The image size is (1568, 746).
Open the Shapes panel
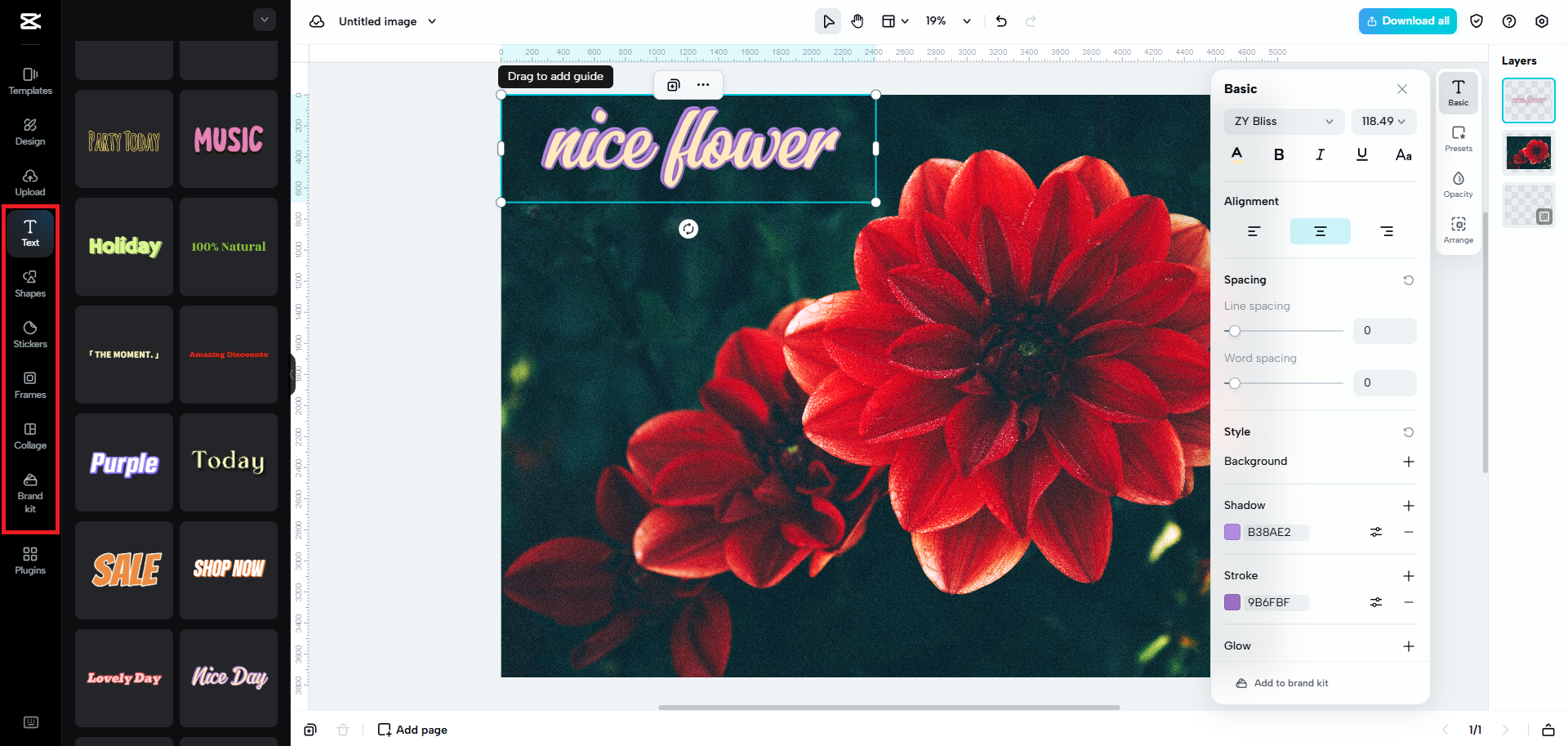click(x=30, y=284)
